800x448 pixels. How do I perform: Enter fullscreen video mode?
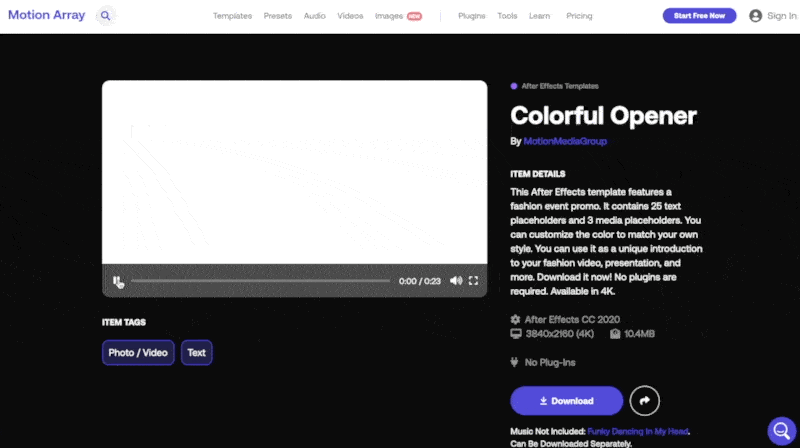coord(473,281)
